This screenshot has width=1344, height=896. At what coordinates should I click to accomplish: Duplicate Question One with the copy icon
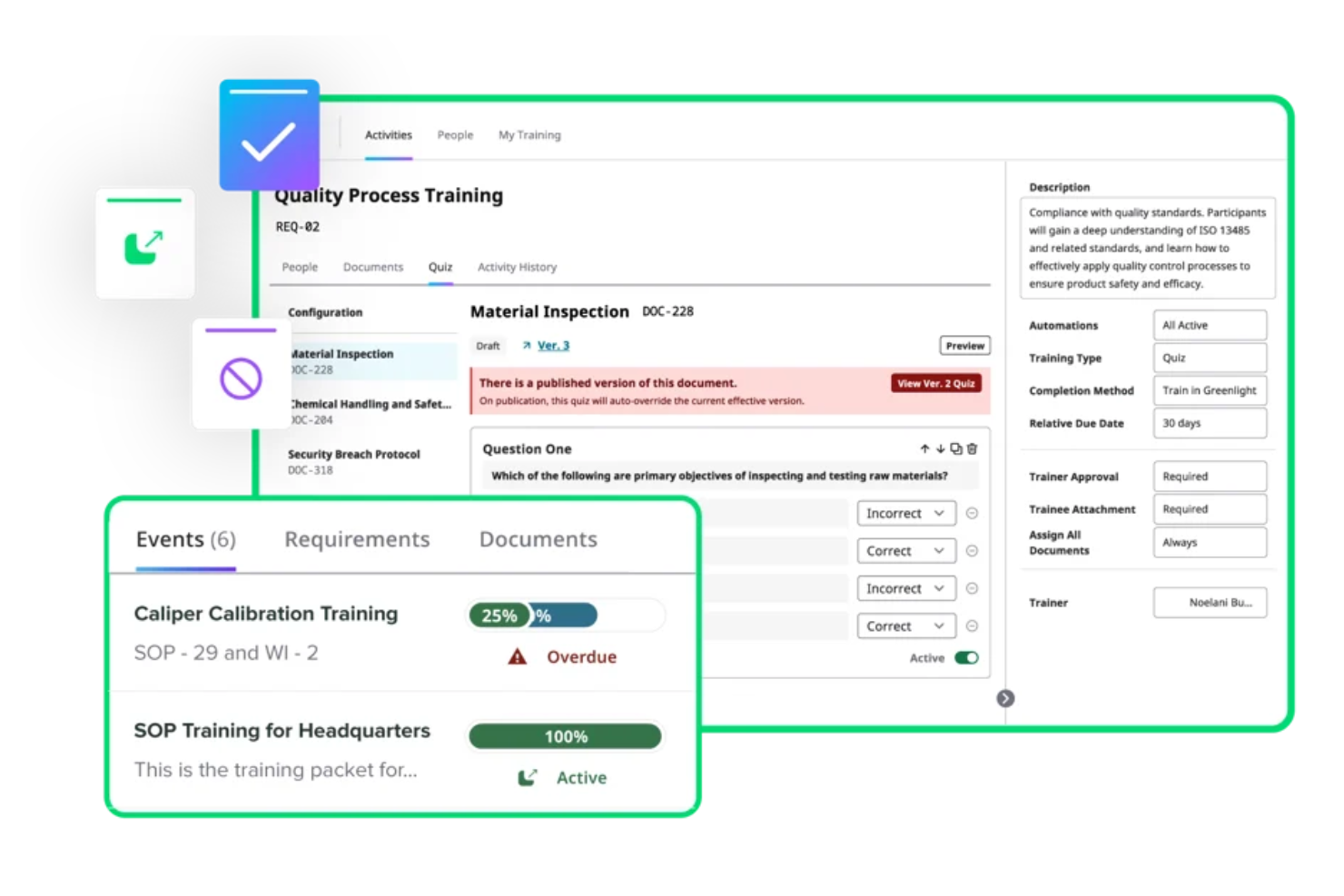[956, 448]
